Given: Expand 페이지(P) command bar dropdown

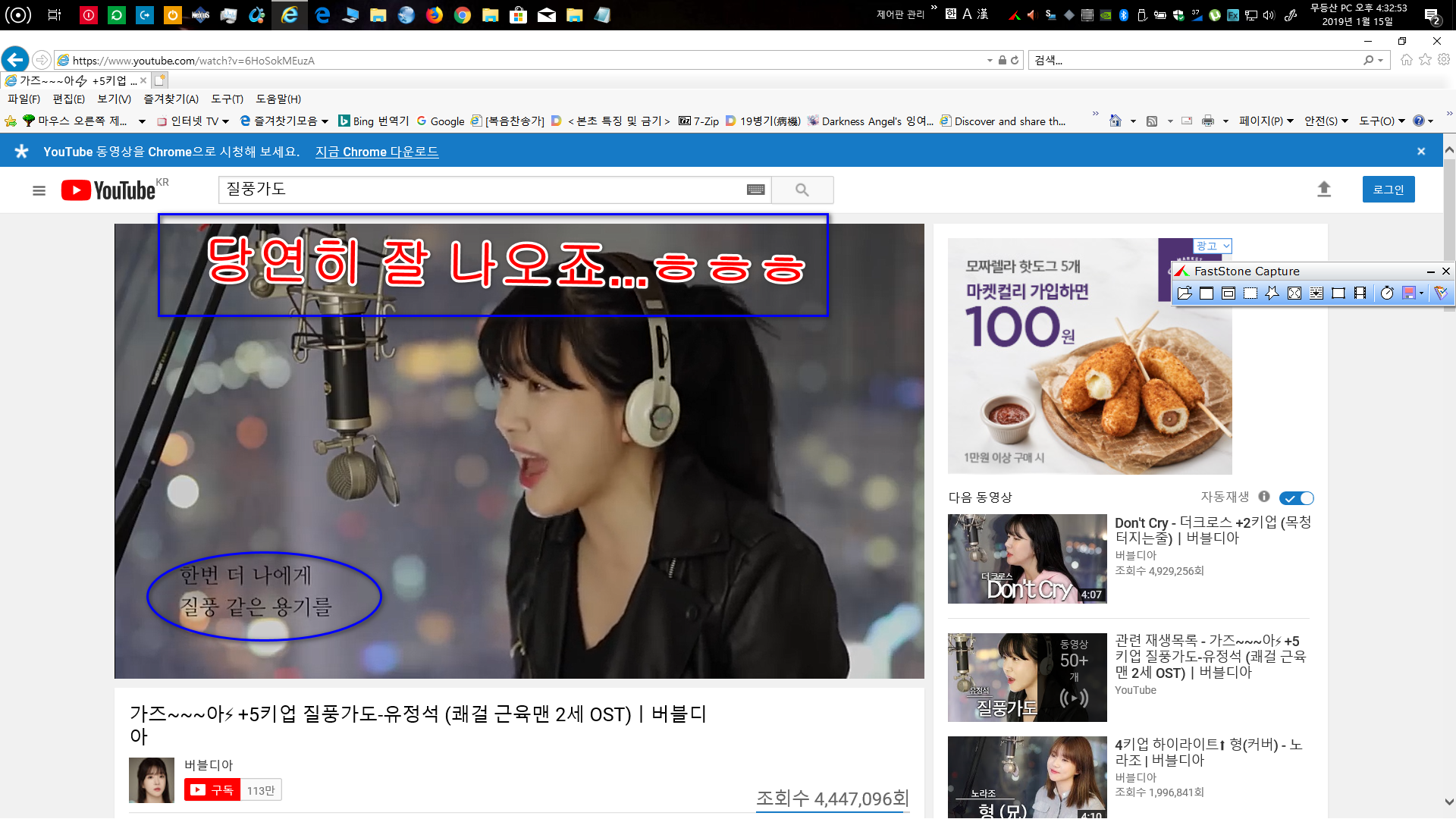Looking at the screenshot, I should 1266,121.
